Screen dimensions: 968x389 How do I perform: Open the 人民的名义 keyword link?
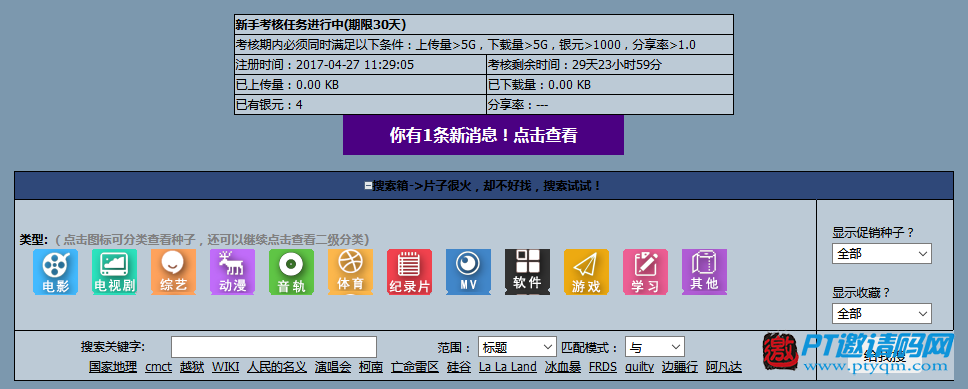click(277, 367)
